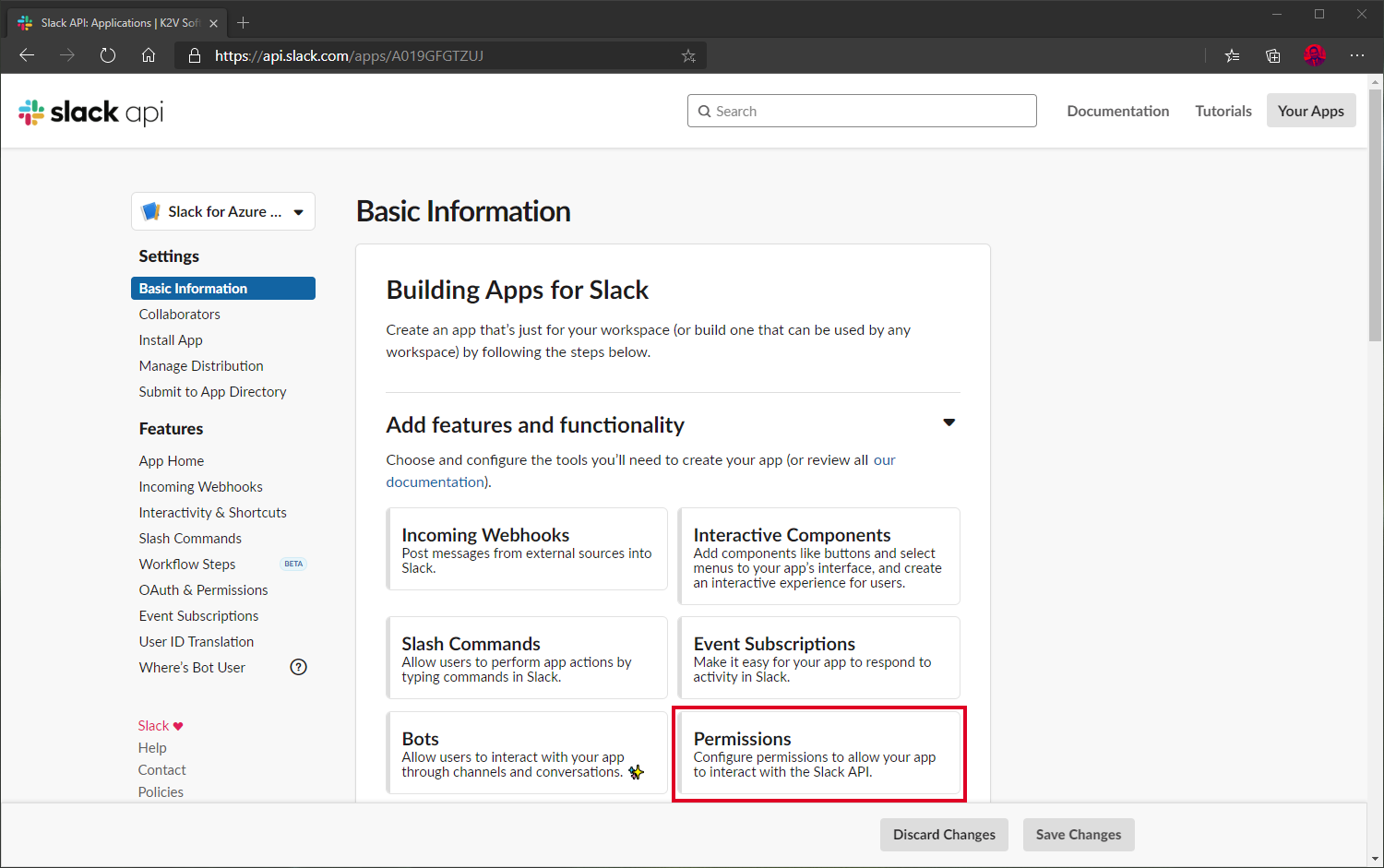Open Interactivity & Shortcuts in sidebar
This screenshot has width=1384, height=868.
(x=212, y=513)
